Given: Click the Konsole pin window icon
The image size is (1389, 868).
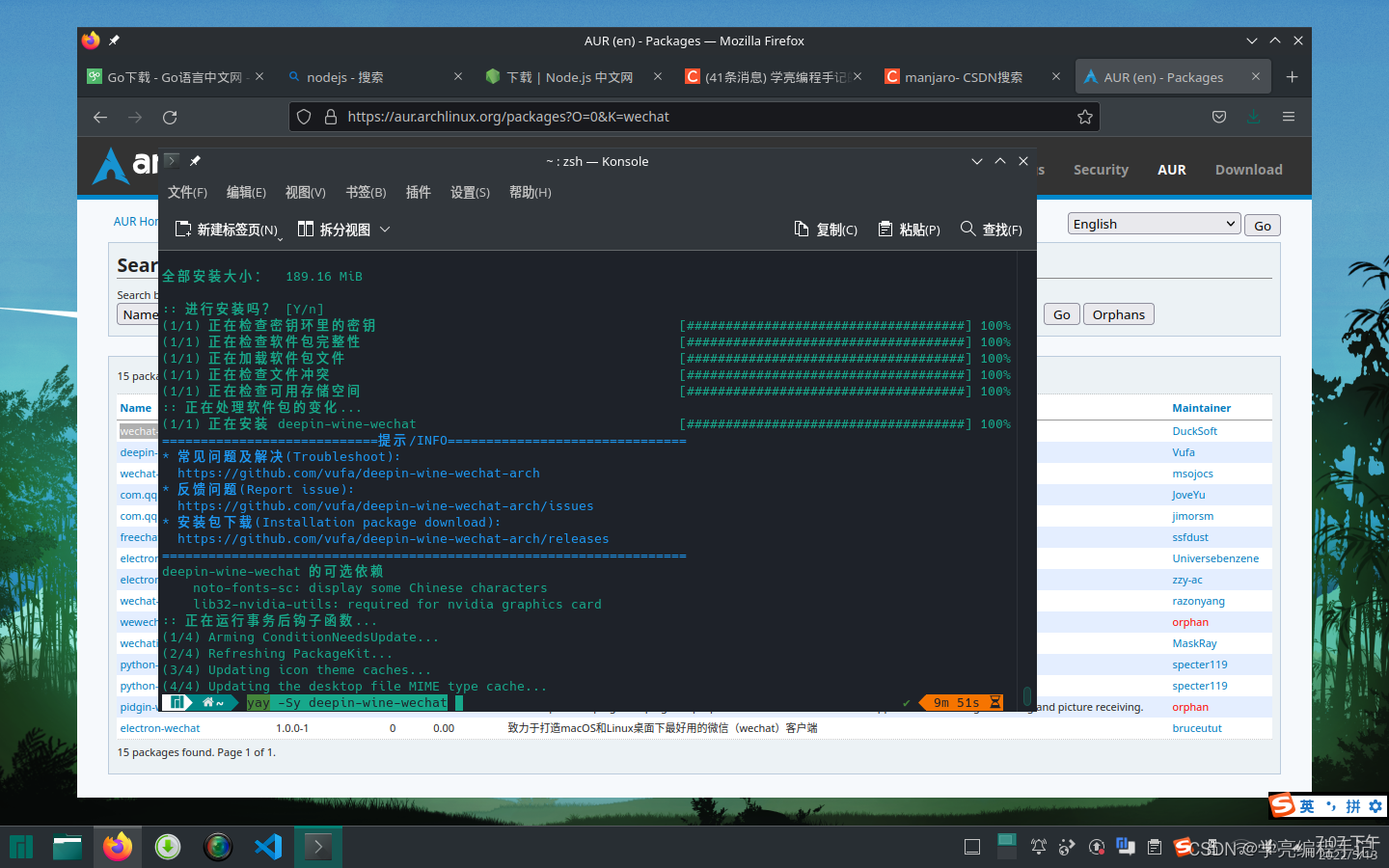Looking at the screenshot, I should pyautogui.click(x=195, y=161).
